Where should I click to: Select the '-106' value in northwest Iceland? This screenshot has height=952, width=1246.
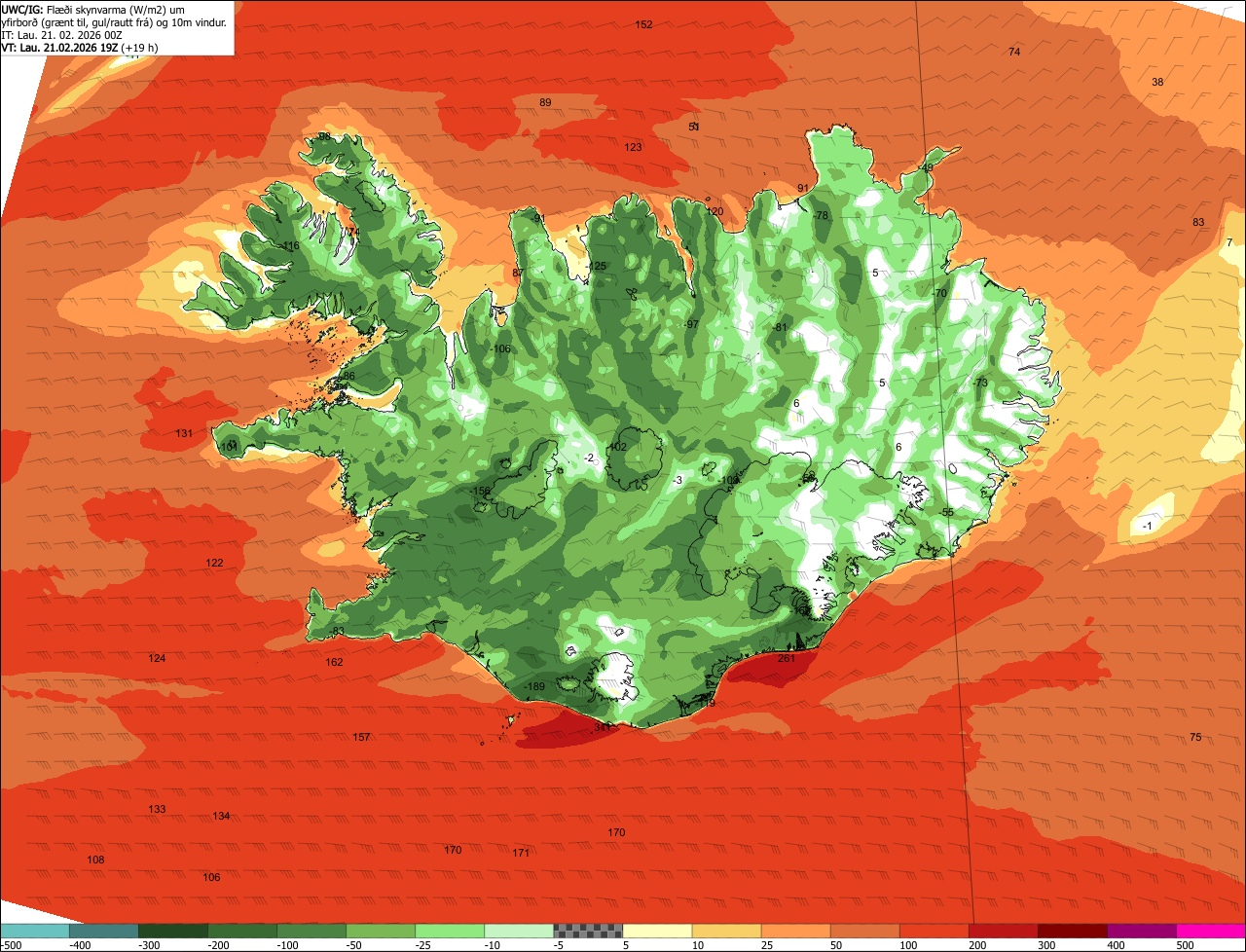coord(500,348)
